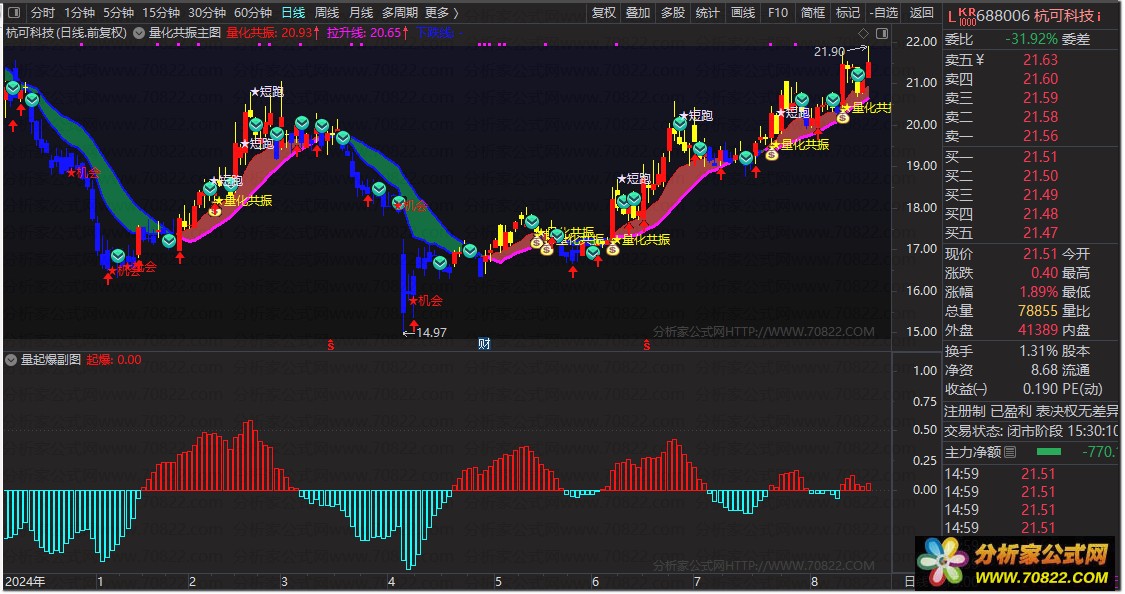Click the www.70822.com link in logo
Image resolution: width=1125 pixels, height=594 pixels.
pyautogui.click(x=1041, y=578)
